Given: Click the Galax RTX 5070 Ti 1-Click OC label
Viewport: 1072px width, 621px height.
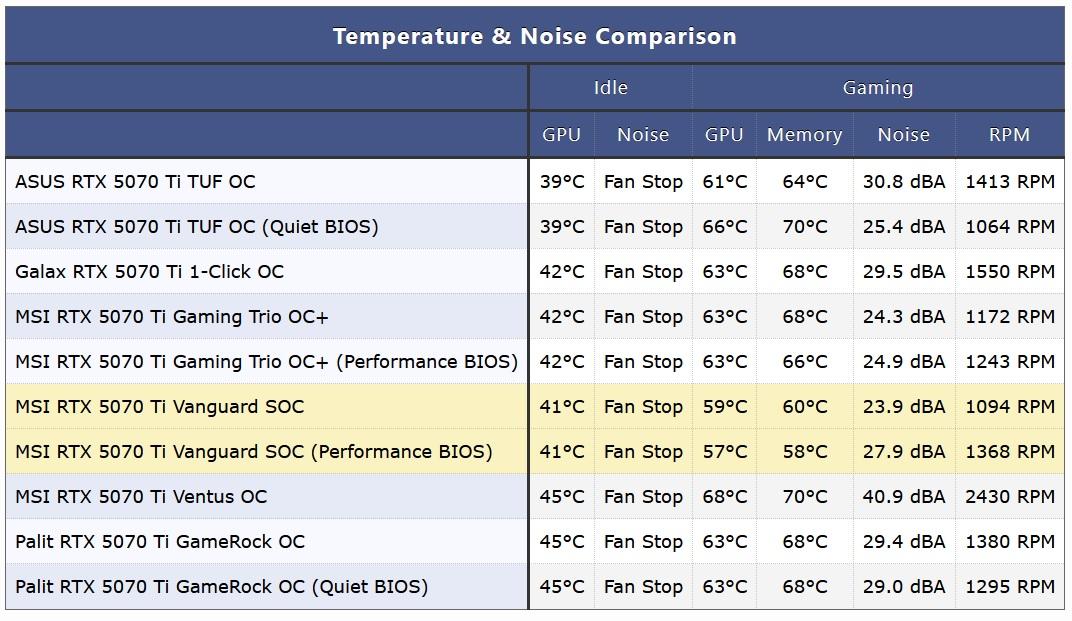Looking at the screenshot, I should [149, 272].
